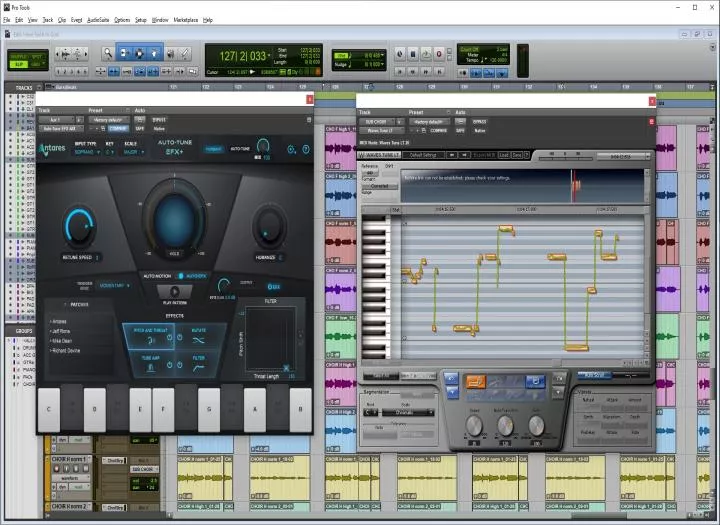Open the Marketplace menu
This screenshot has width=720, height=525.
(186, 20)
